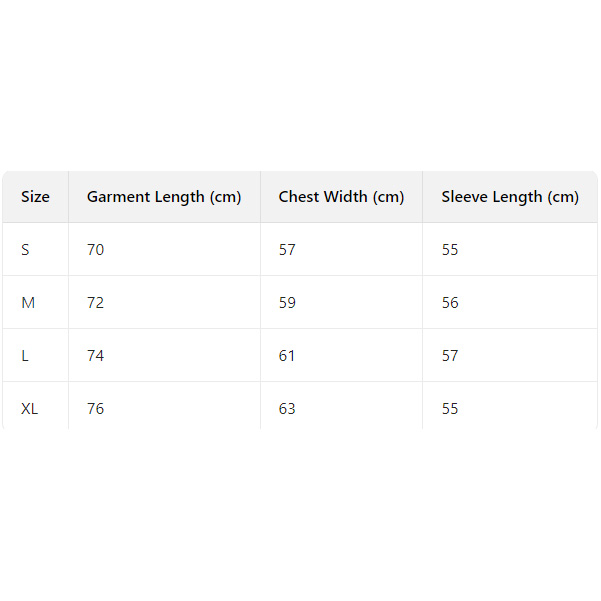Click chest width value 57
The width and height of the screenshot is (601, 601).
coord(288,250)
